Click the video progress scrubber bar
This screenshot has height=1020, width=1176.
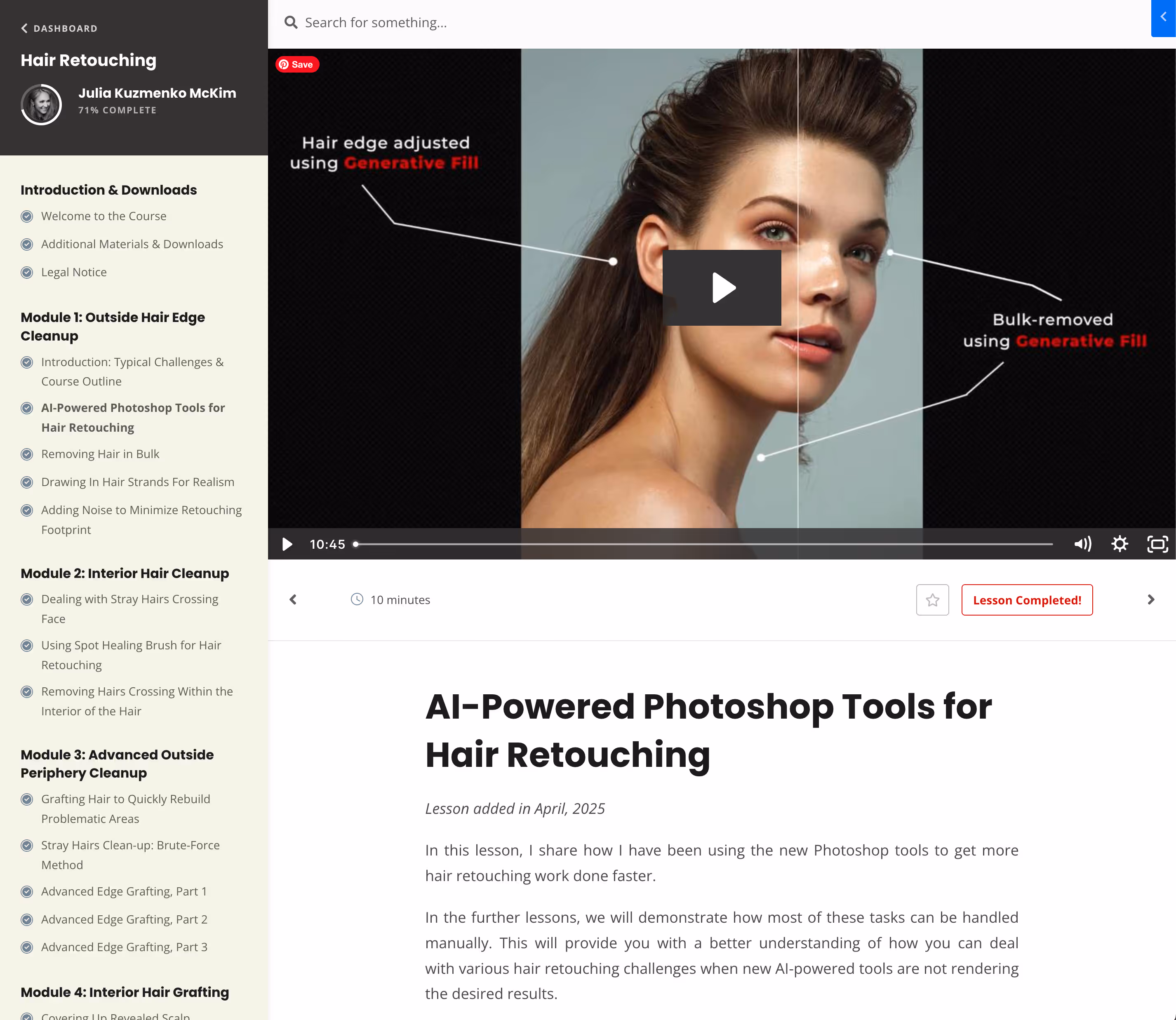click(703, 544)
